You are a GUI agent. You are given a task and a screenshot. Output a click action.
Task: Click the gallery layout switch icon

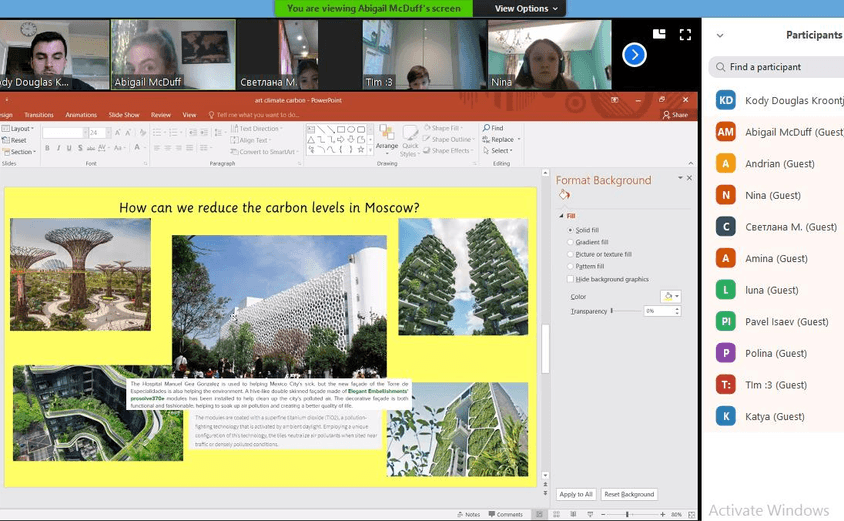659,34
